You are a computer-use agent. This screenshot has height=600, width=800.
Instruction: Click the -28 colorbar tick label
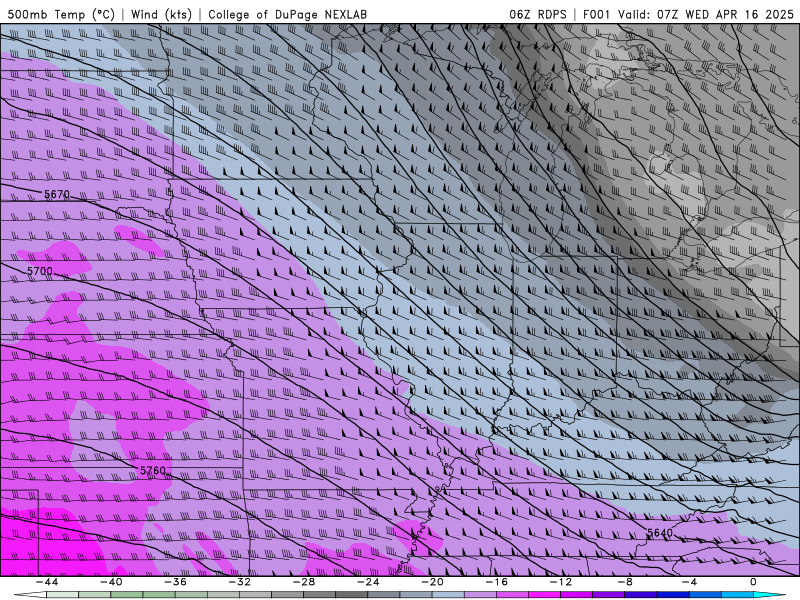pos(304,582)
